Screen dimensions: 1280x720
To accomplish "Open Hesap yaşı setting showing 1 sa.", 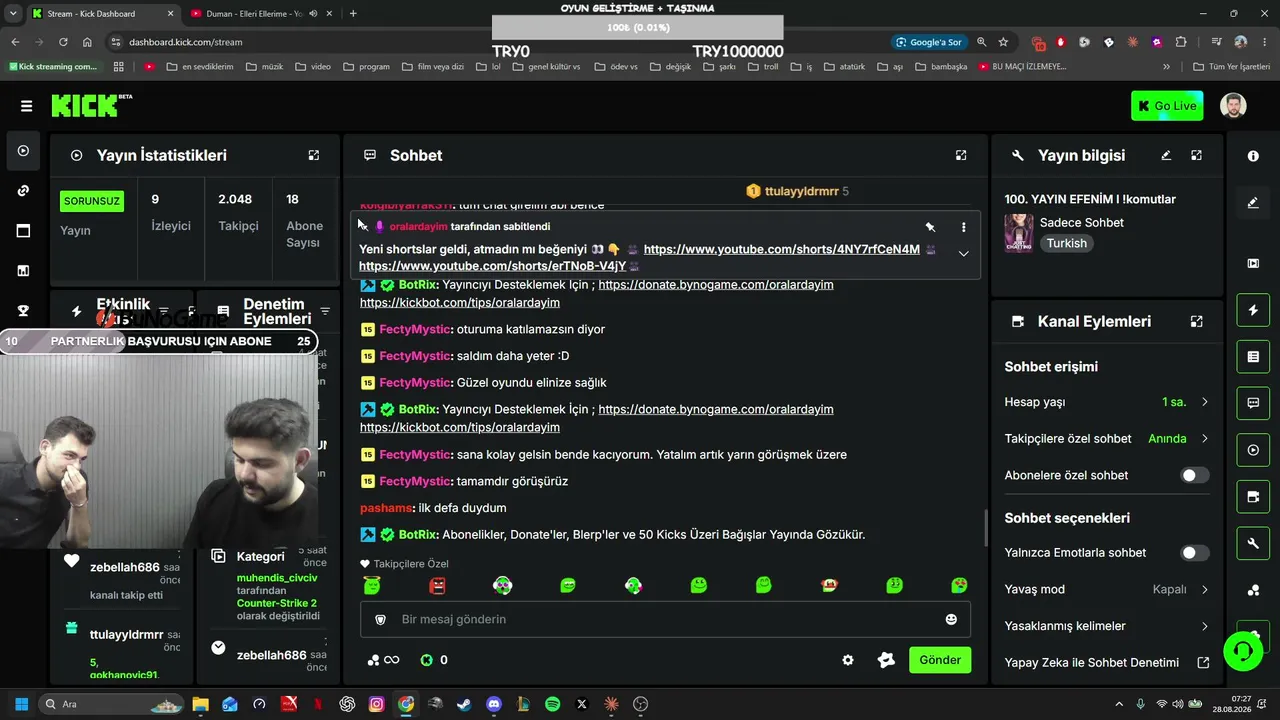I will (x=1107, y=402).
